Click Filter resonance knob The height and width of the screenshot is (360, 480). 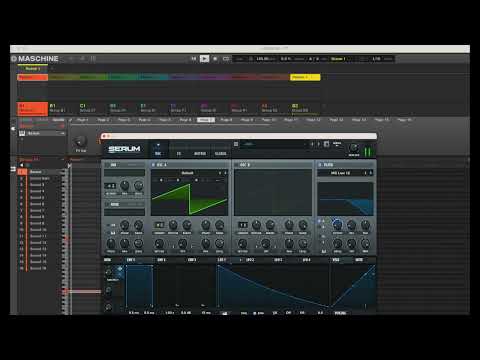[352, 225]
